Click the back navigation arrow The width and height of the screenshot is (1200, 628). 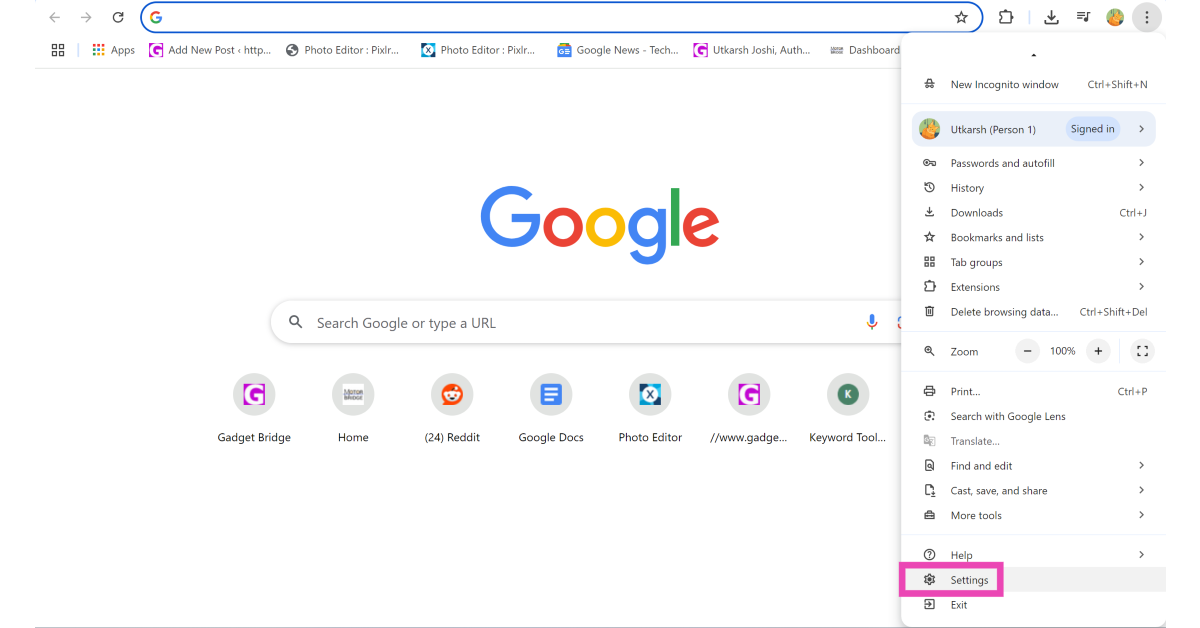click(54, 17)
